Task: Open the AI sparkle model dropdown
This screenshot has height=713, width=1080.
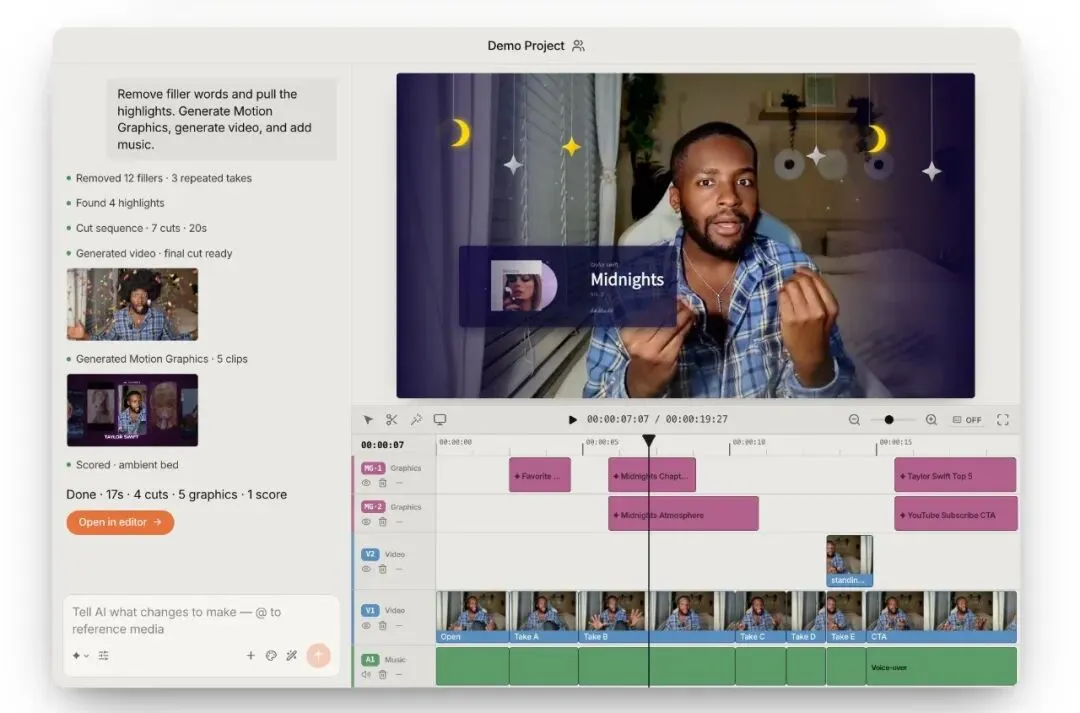Action: pyautogui.click(x=81, y=656)
